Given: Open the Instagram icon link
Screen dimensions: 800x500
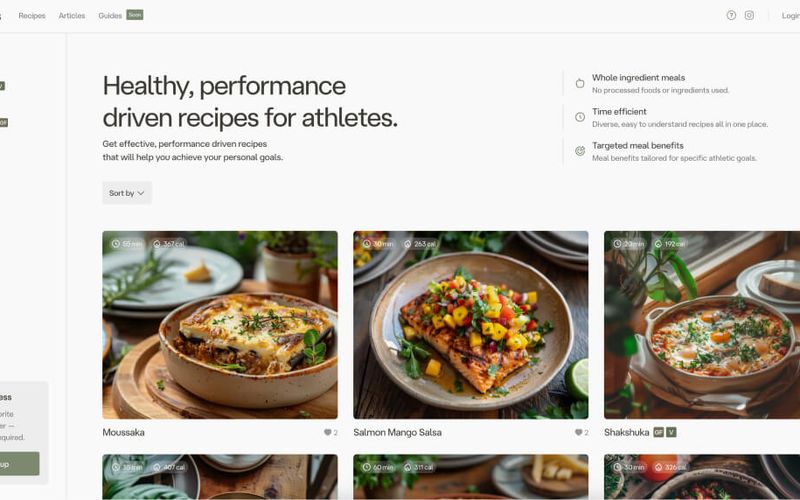Looking at the screenshot, I should coord(749,15).
